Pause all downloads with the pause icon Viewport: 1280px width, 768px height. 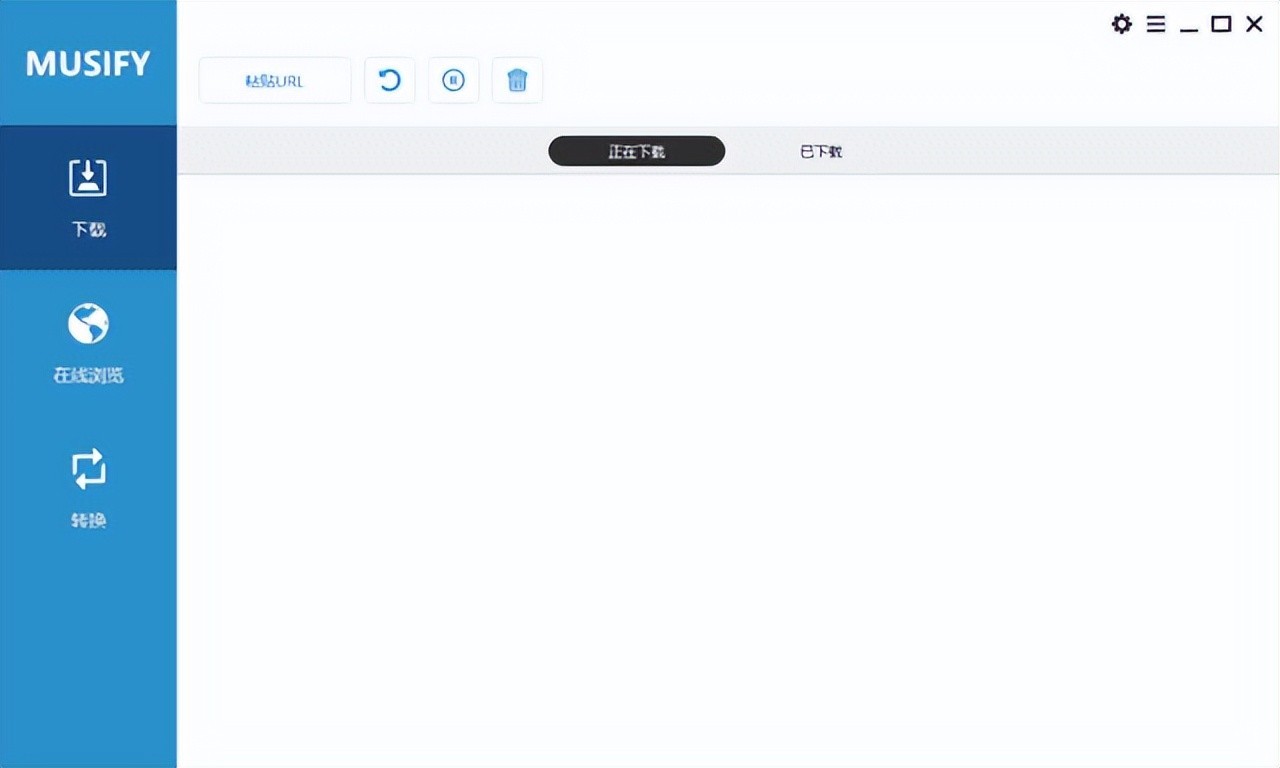coord(454,81)
